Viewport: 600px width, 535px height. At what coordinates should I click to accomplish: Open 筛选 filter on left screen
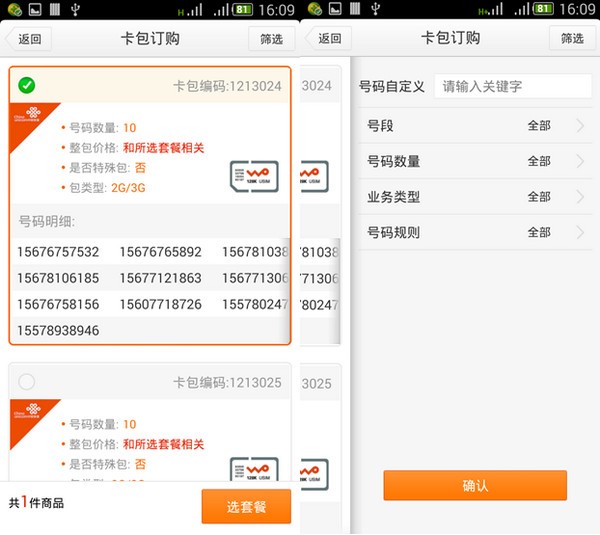271,39
